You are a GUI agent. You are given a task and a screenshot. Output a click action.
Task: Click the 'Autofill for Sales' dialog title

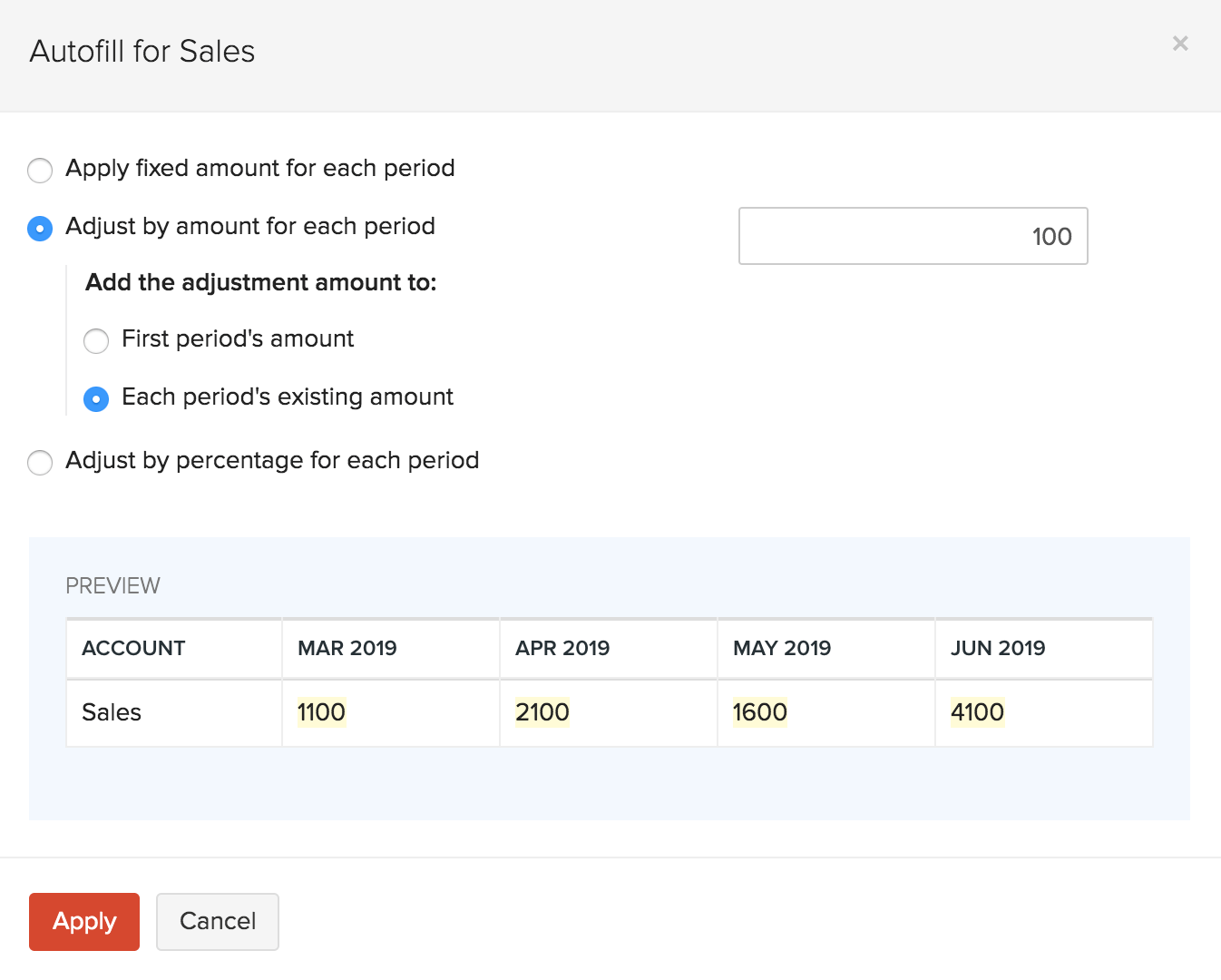click(142, 52)
